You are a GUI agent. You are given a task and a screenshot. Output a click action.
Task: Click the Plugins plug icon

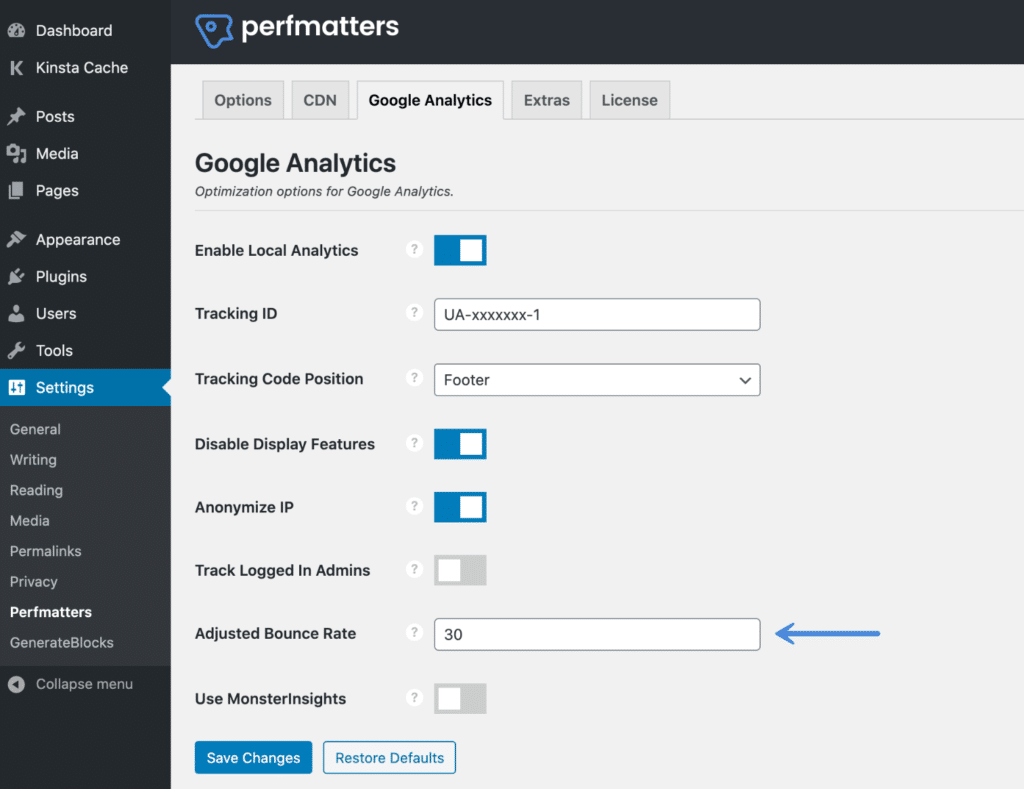[x=16, y=276]
